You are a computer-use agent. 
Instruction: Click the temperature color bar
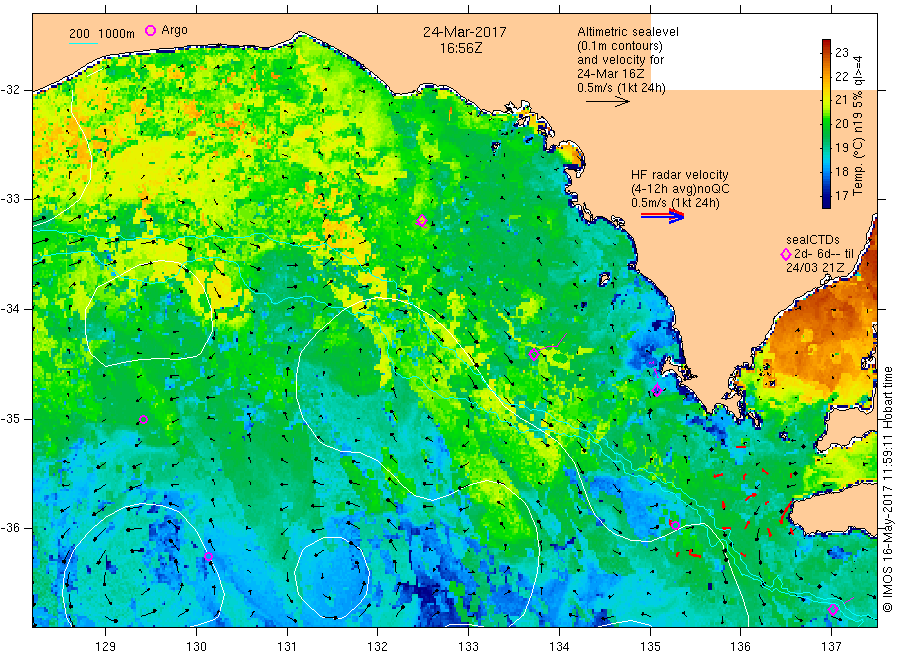[826, 123]
